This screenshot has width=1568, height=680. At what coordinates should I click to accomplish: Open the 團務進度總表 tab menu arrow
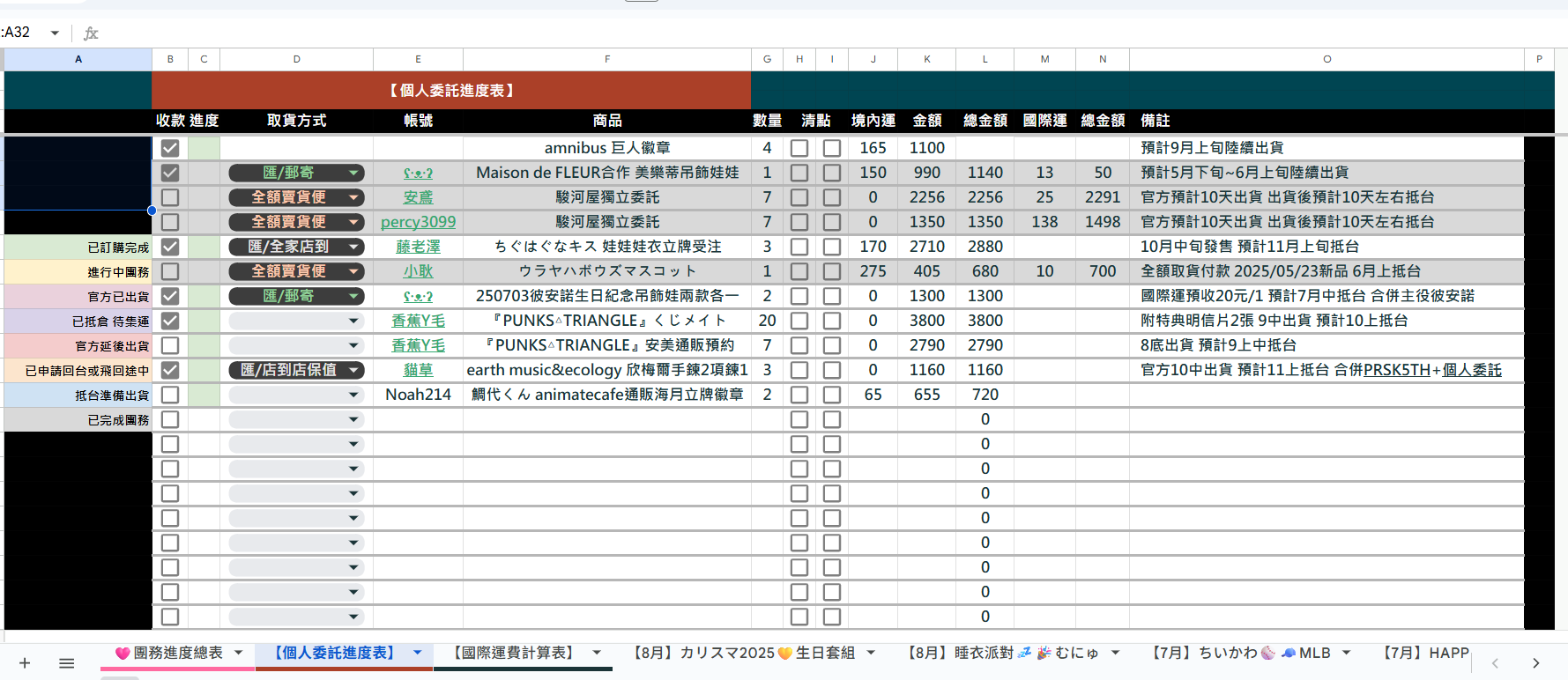238,653
